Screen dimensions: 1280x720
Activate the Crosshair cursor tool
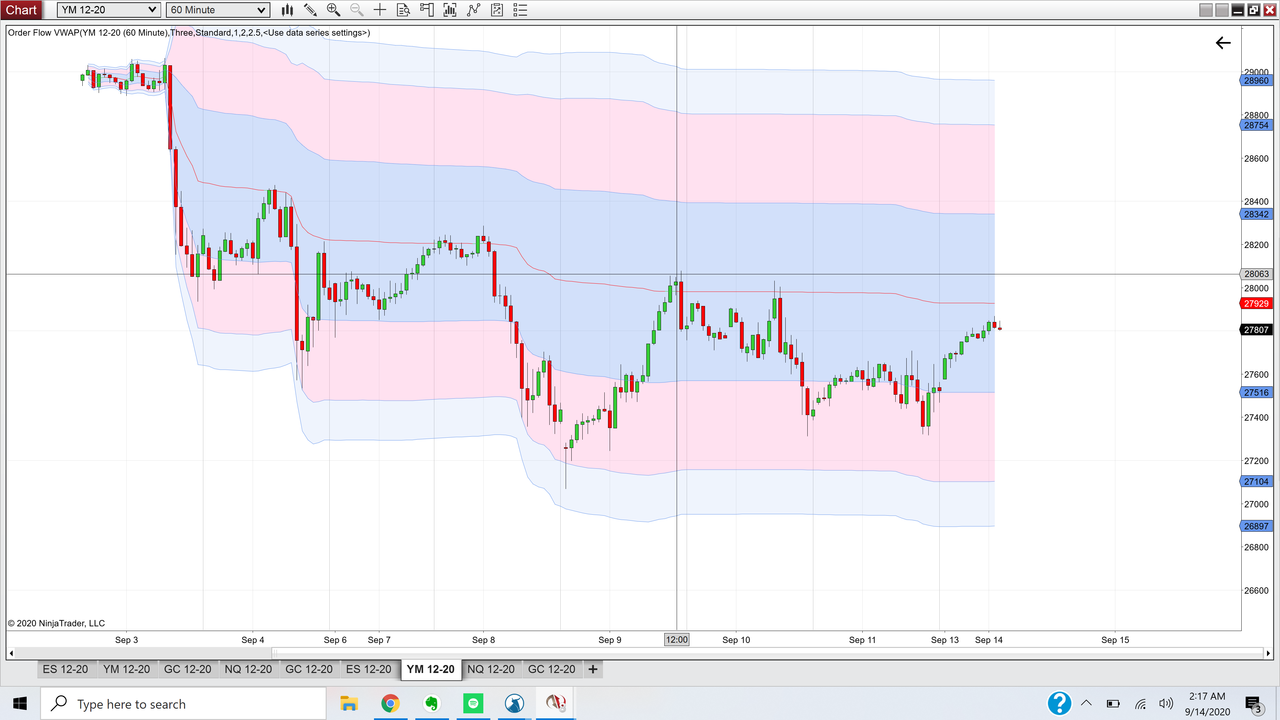tap(381, 10)
